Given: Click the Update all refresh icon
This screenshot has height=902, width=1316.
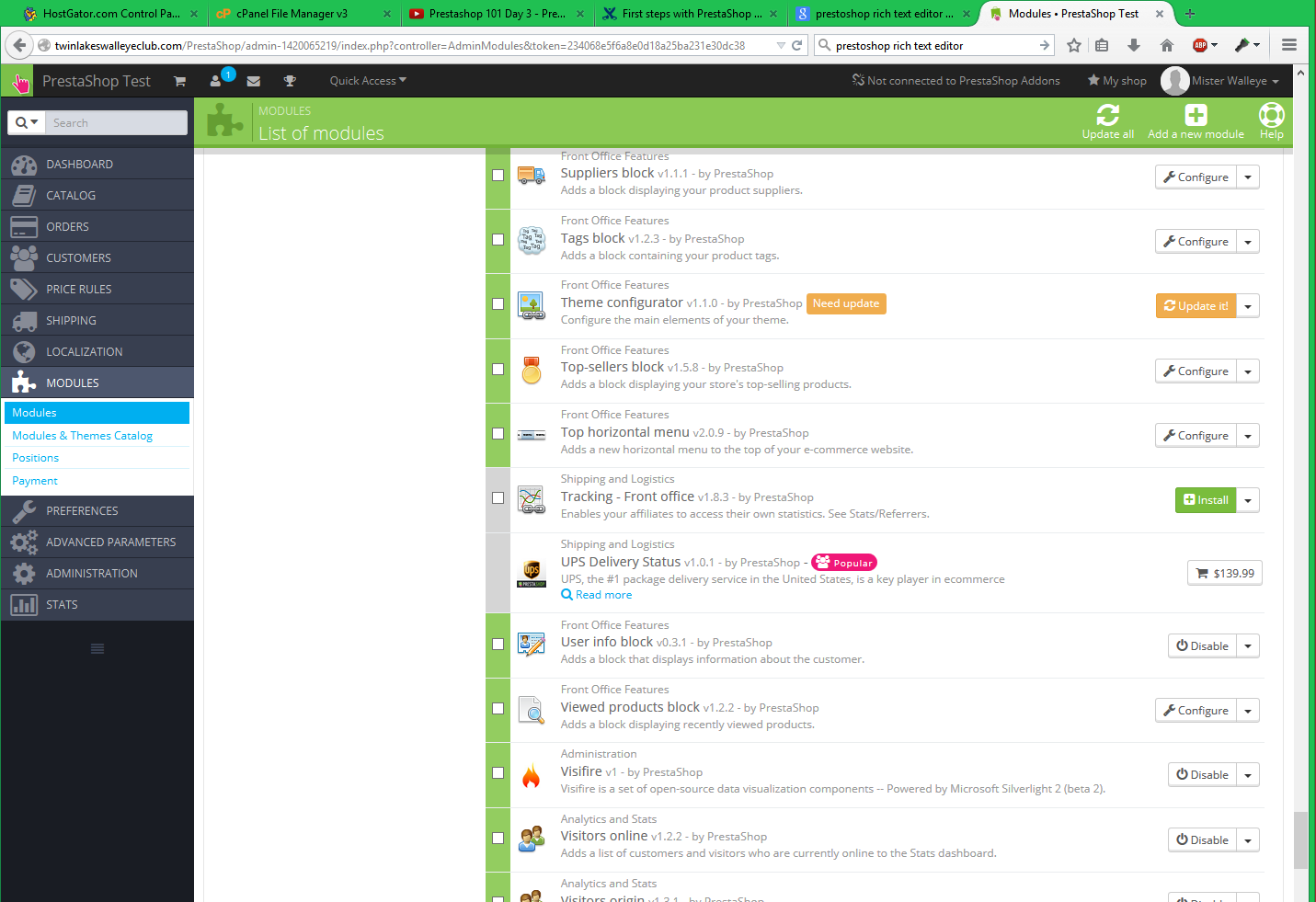Looking at the screenshot, I should (x=1108, y=115).
